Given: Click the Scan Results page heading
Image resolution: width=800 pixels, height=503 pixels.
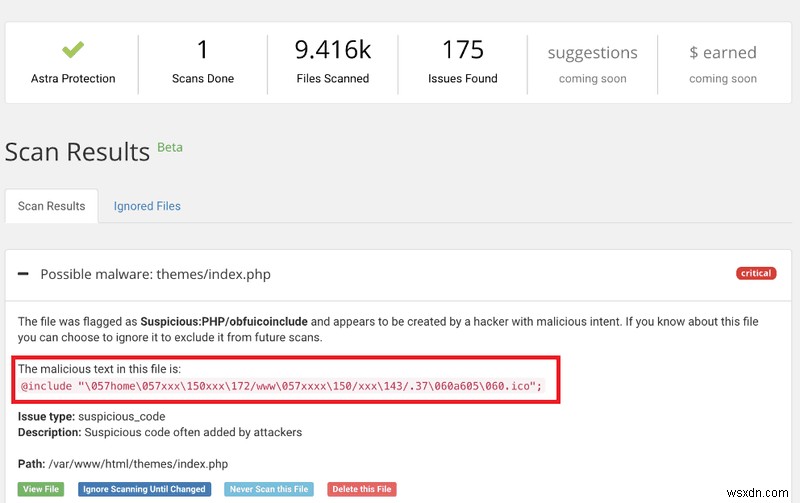Looking at the screenshot, I should click(x=77, y=152).
